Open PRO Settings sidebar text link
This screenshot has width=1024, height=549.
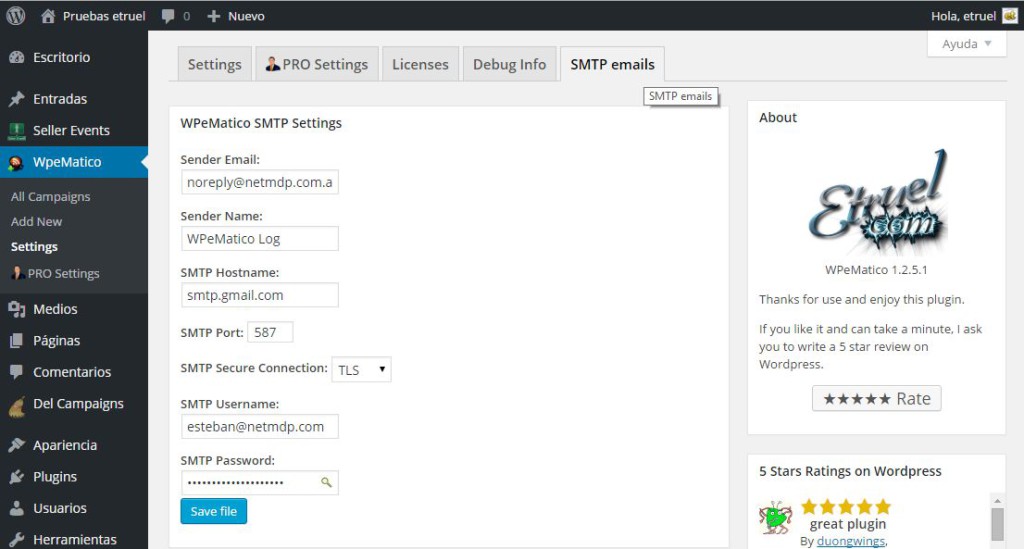[x=63, y=274]
